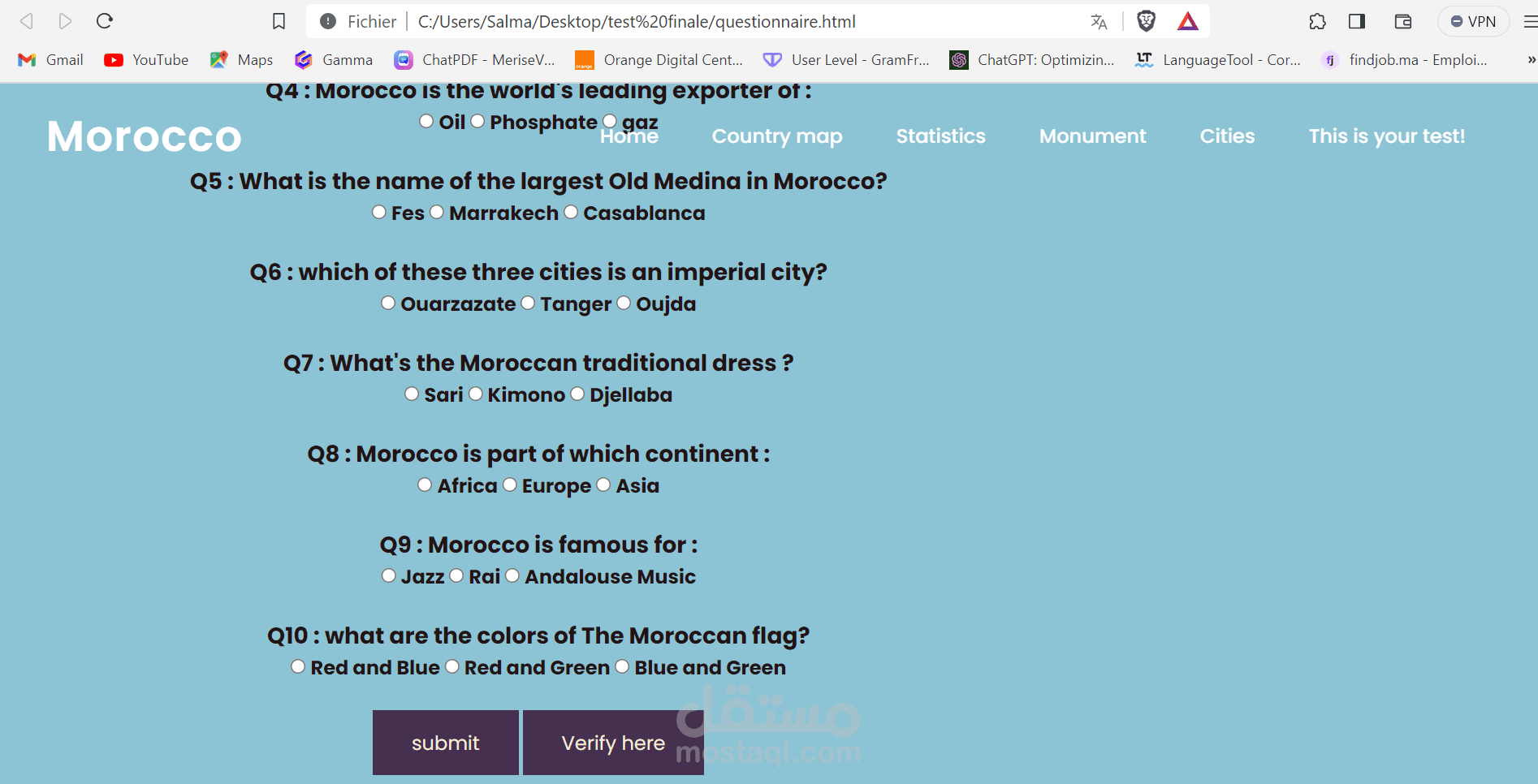Open Brave Shields lion icon
The height and width of the screenshot is (784, 1538).
[1146, 21]
